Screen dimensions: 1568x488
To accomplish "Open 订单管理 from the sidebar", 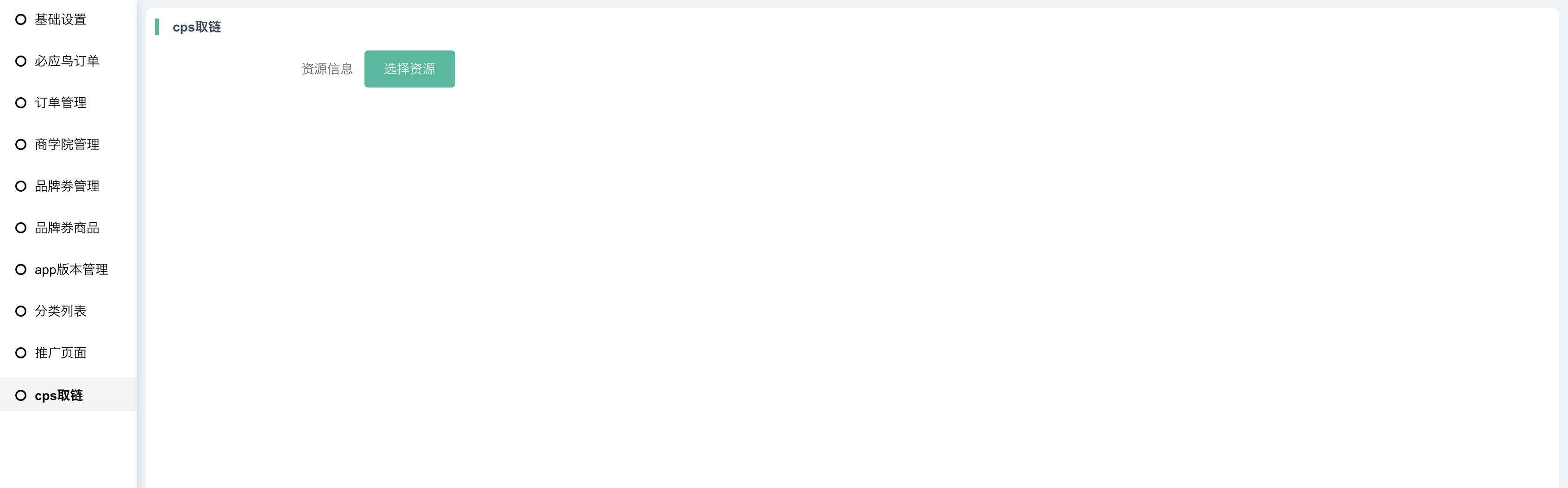I will (68, 103).
